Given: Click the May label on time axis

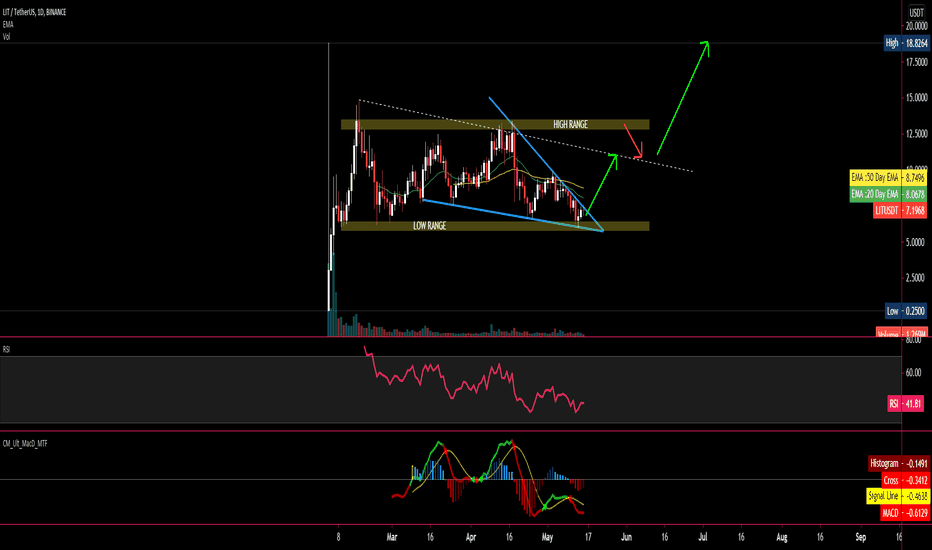Looking at the screenshot, I should point(547,537).
